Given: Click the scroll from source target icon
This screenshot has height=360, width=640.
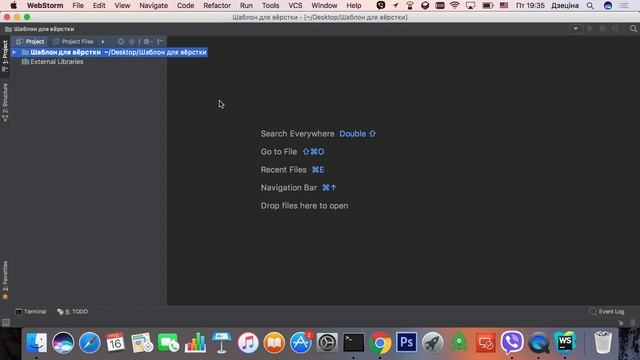Looking at the screenshot, I should 121,42.
